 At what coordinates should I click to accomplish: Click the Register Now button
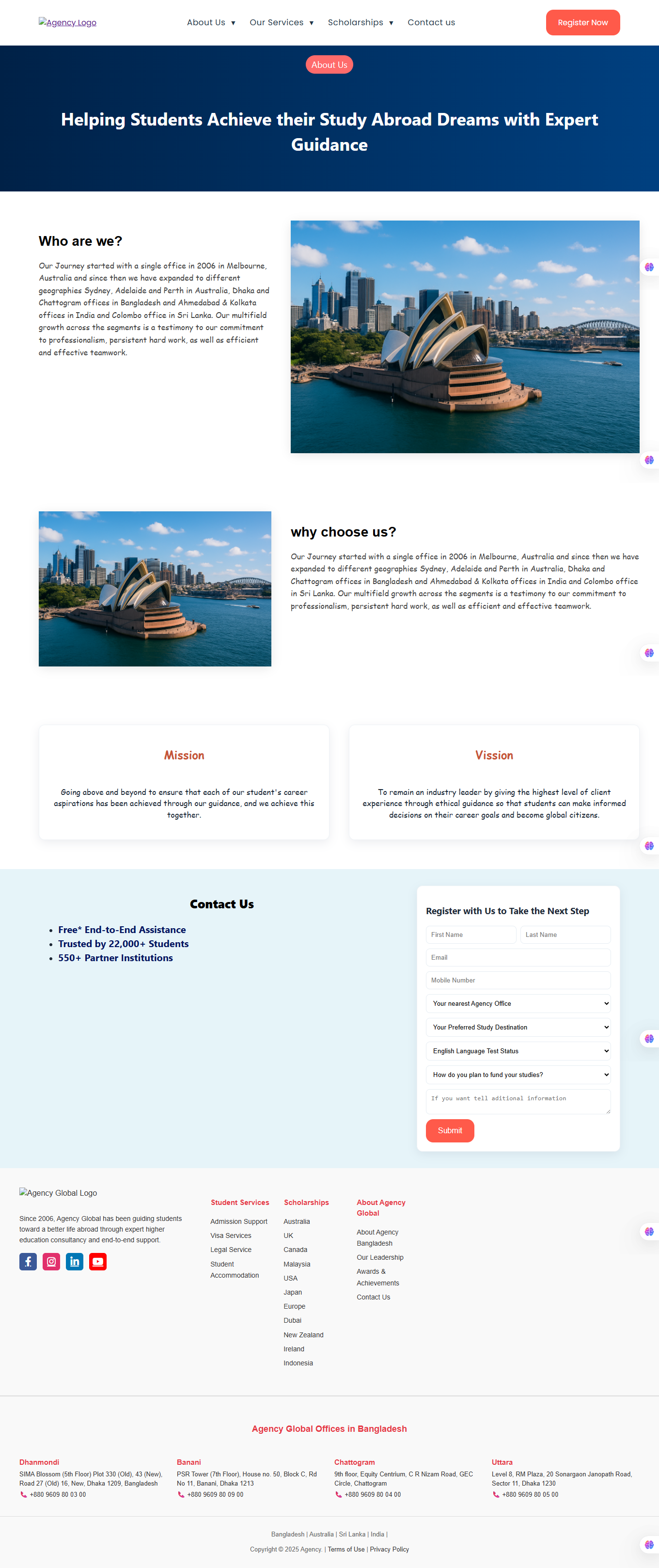(x=582, y=22)
